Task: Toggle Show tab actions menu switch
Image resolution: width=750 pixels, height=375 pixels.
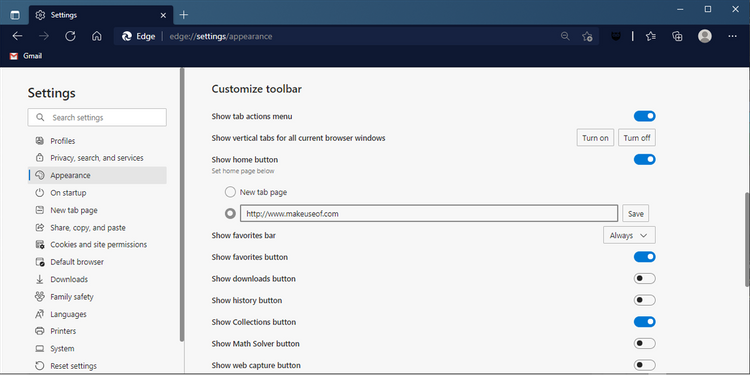Action: pos(644,116)
